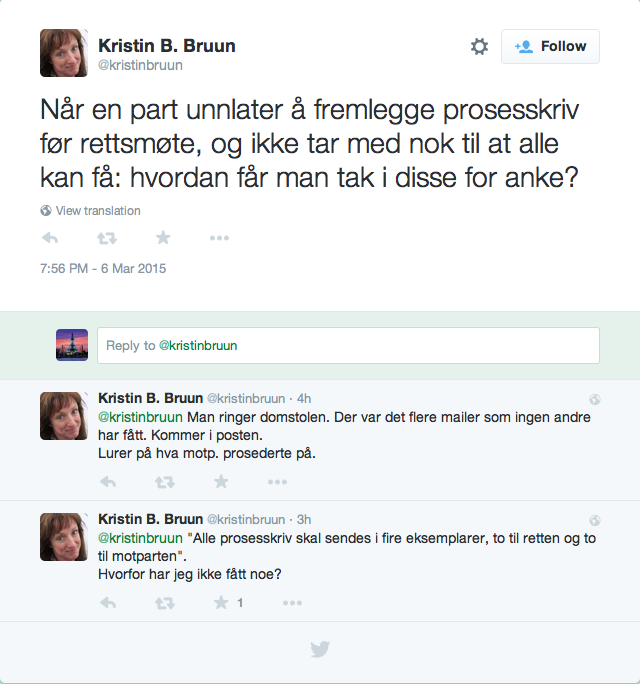The image size is (640, 684).
Task: Click the Reply to @kristinbruun field
Action: [348, 345]
